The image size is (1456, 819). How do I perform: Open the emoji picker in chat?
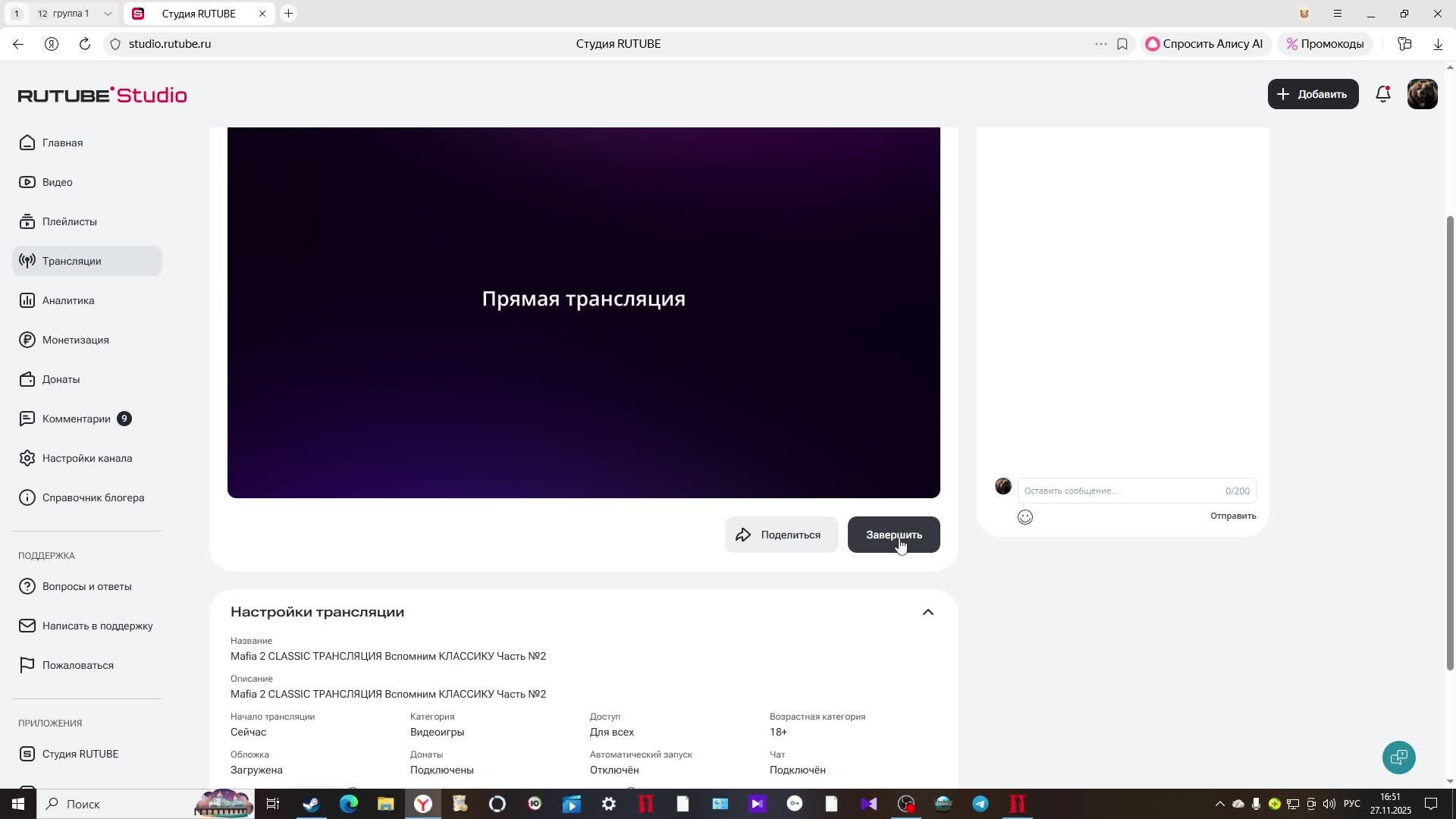[1025, 517]
